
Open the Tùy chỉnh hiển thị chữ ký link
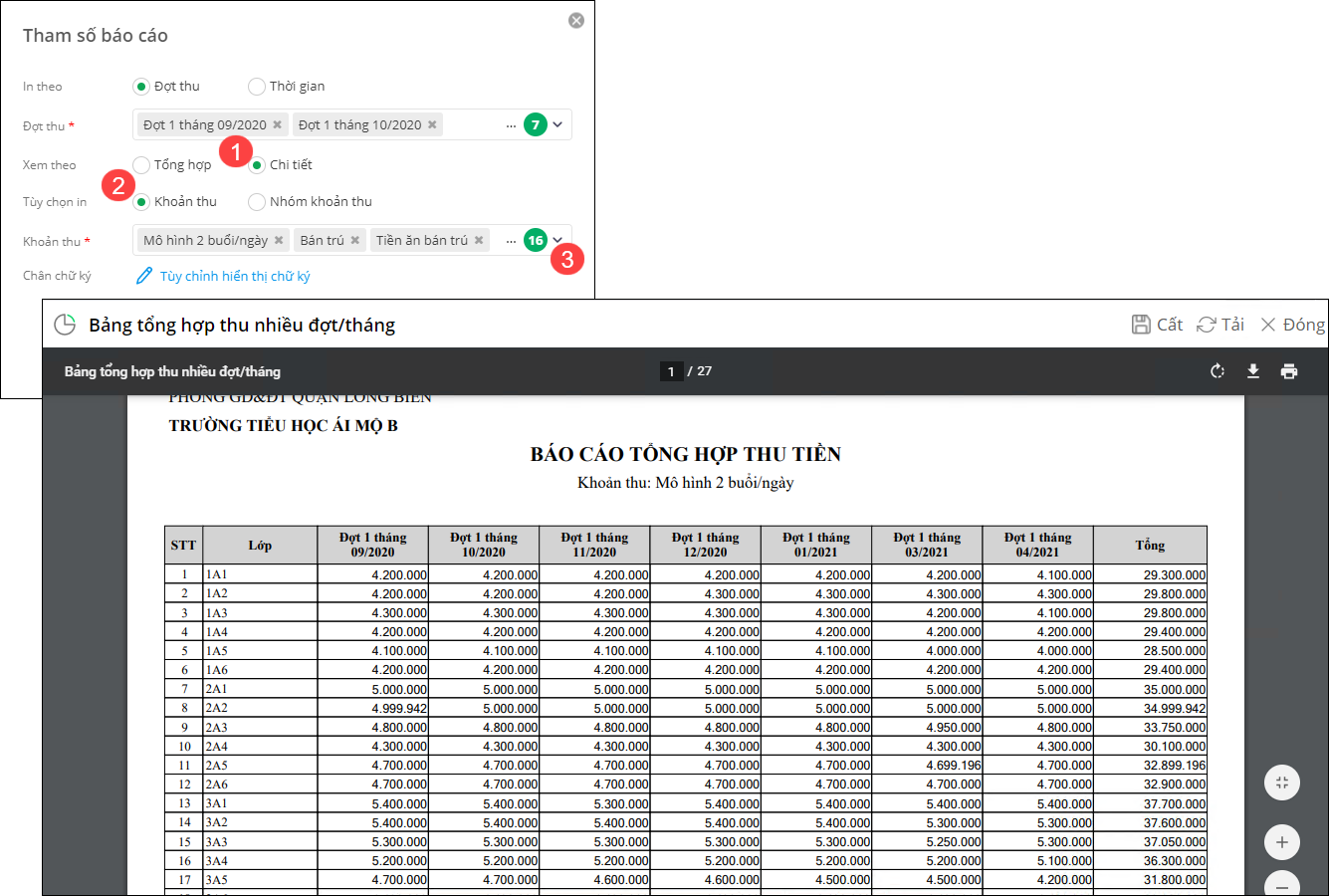coord(235,276)
